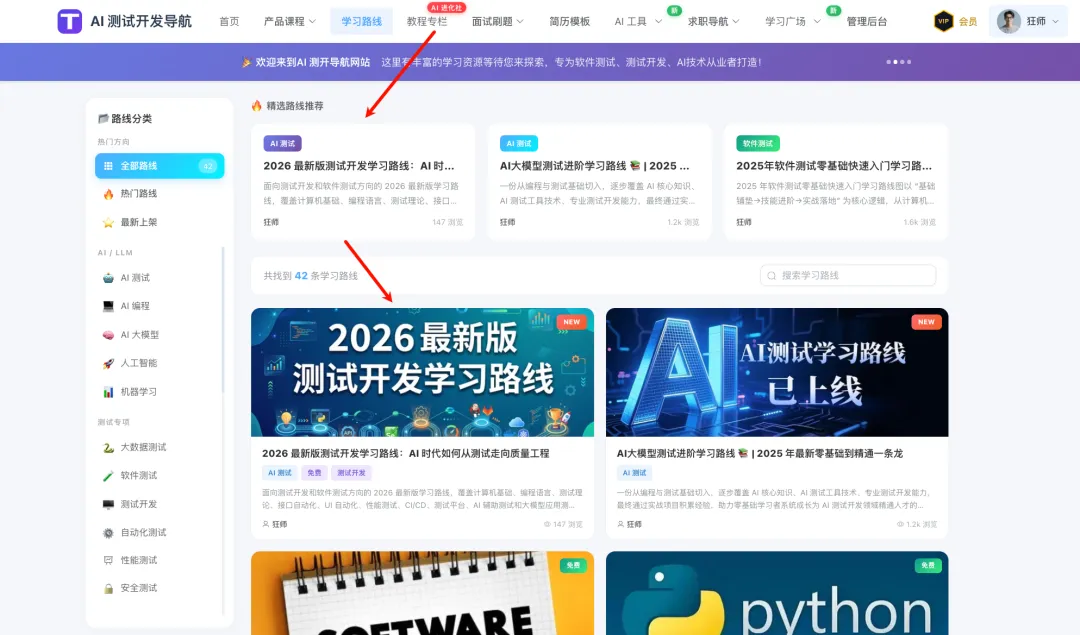Click views eye icon beside 1.2k 浏览

tap(900, 524)
